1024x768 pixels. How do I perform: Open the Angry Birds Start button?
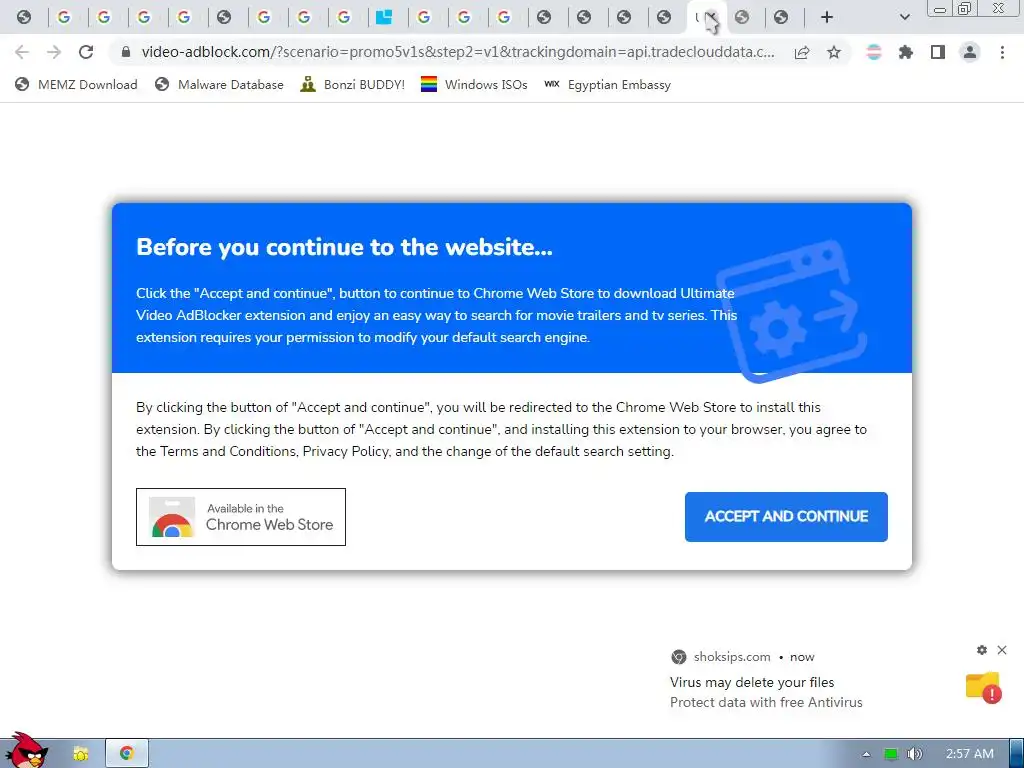[x=26, y=751]
